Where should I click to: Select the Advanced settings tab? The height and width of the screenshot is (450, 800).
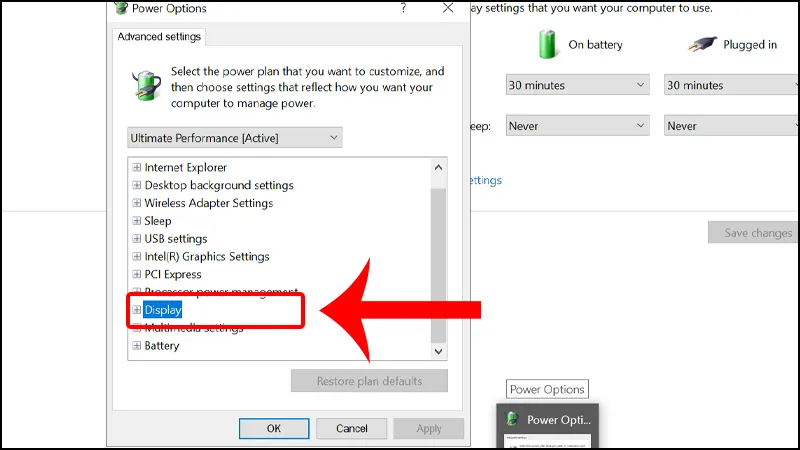click(x=159, y=37)
